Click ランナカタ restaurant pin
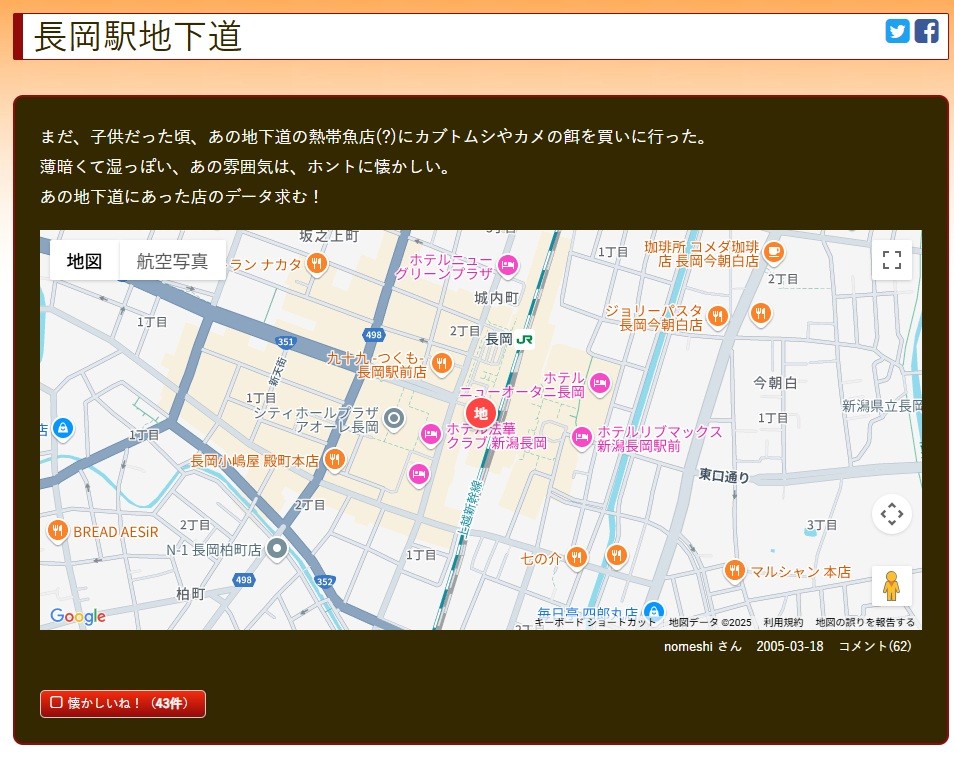The height and width of the screenshot is (762, 954). tap(316, 264)
